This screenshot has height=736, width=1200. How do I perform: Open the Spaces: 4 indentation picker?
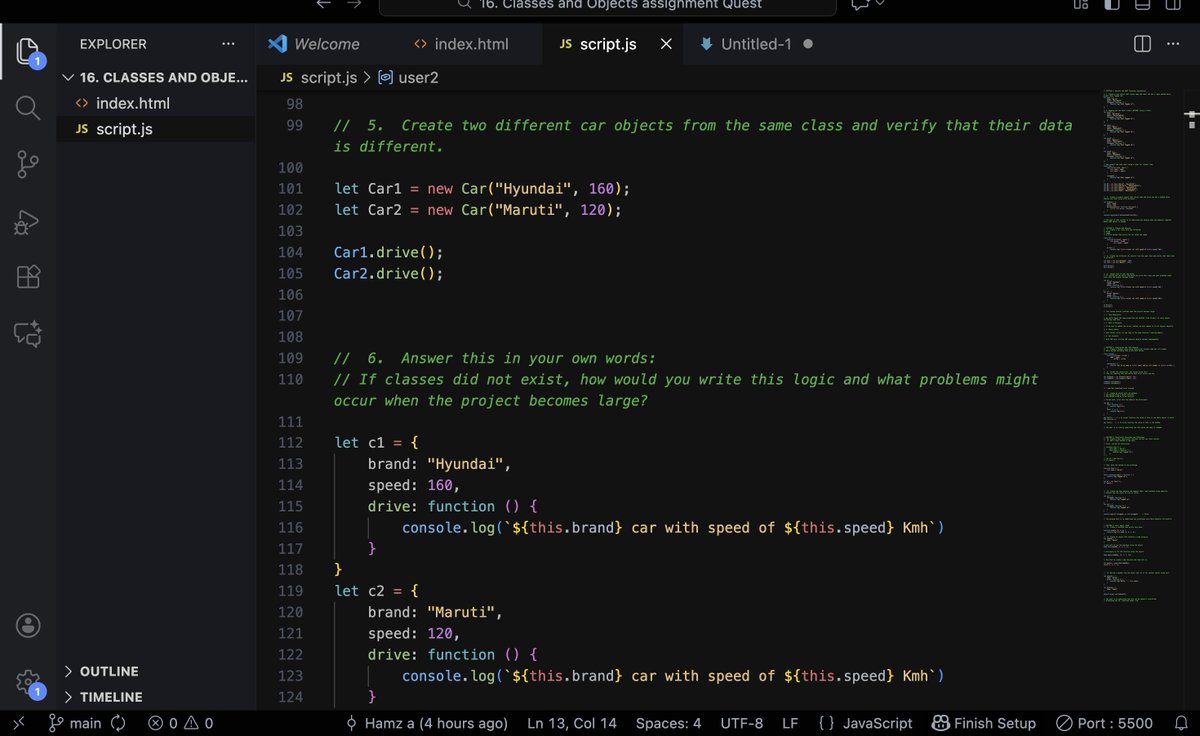pyautogui.click(x=668, y=723)
